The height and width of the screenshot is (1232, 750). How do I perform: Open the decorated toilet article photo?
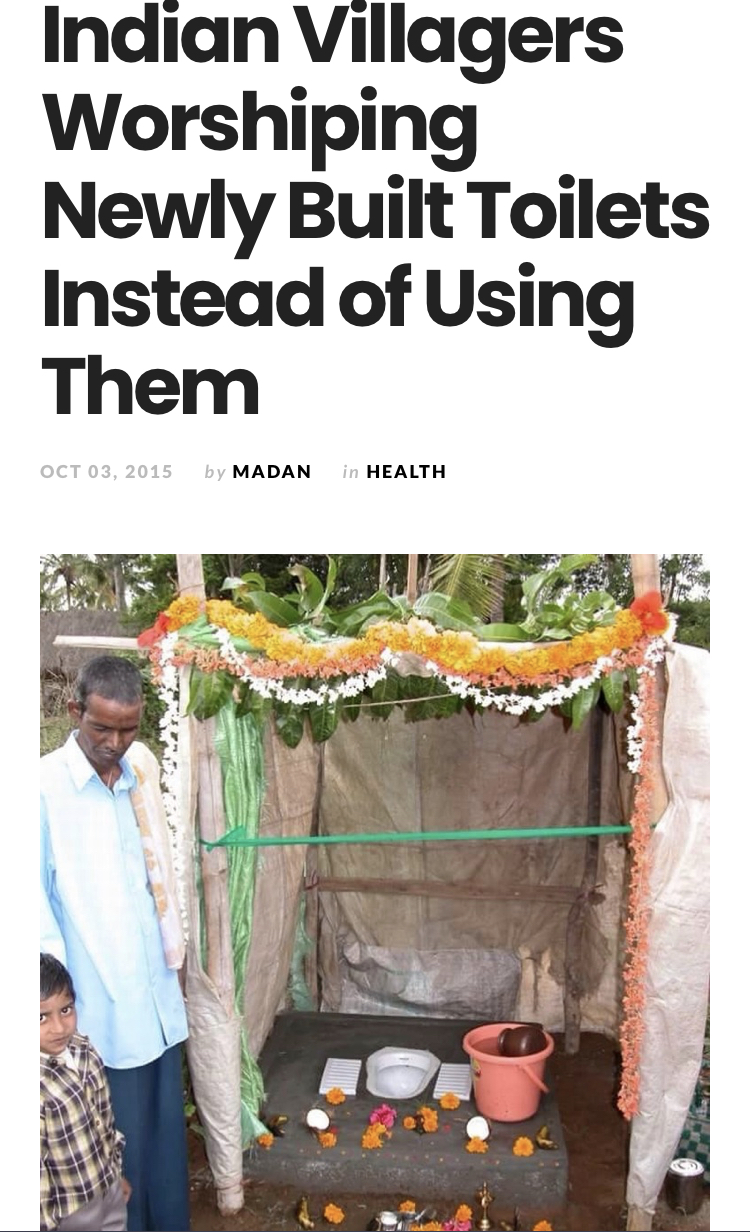point(375,892)
